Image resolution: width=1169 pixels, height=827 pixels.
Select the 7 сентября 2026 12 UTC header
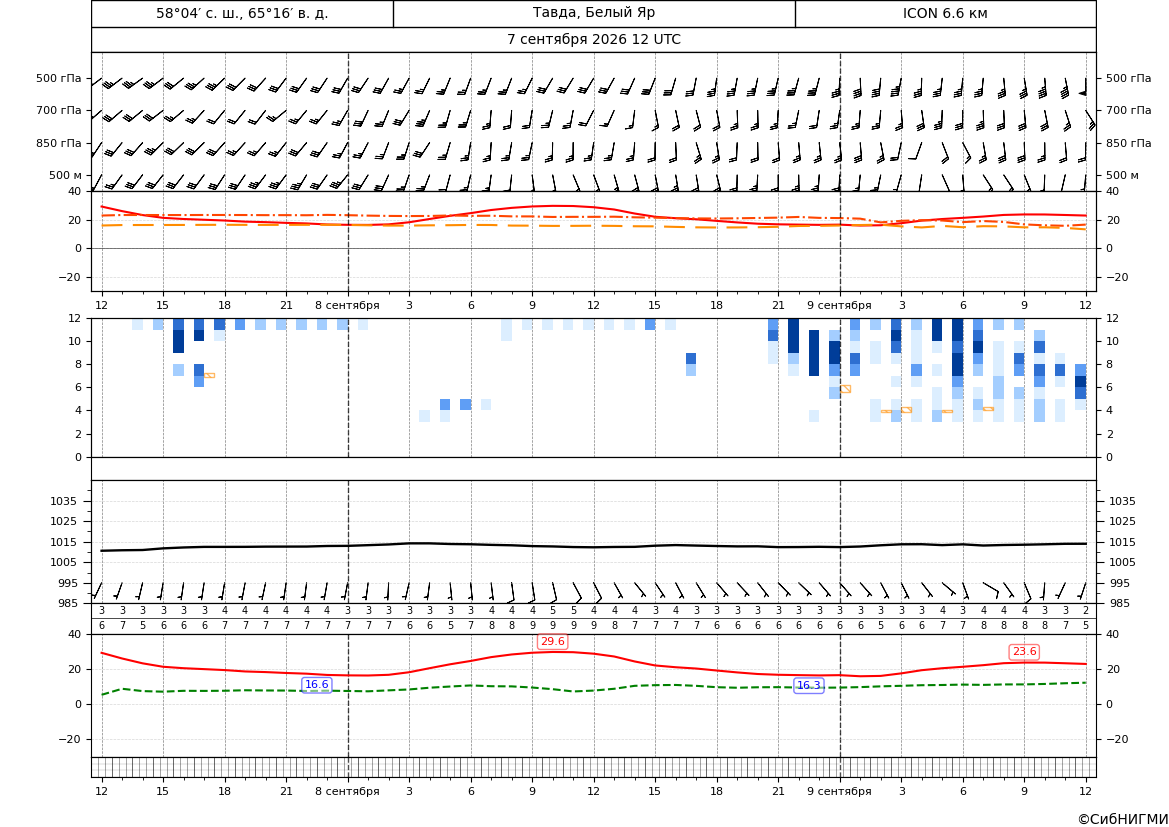(x=593, y=40)
